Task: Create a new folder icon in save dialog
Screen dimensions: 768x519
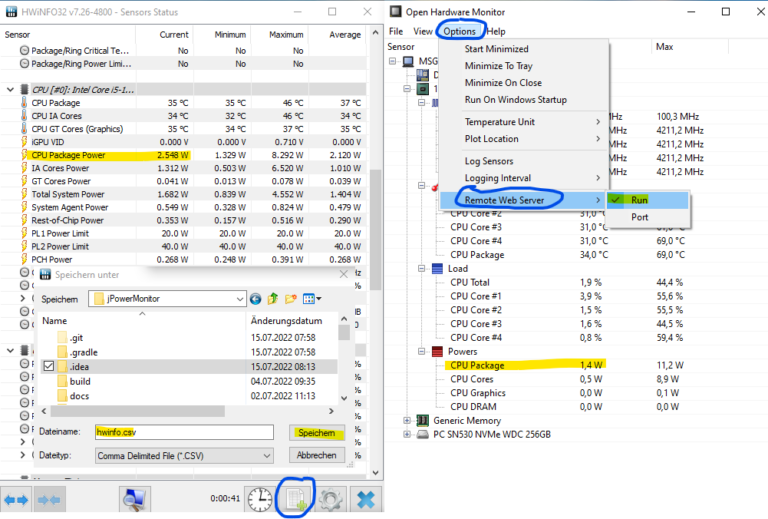Action: click(290, 299)
